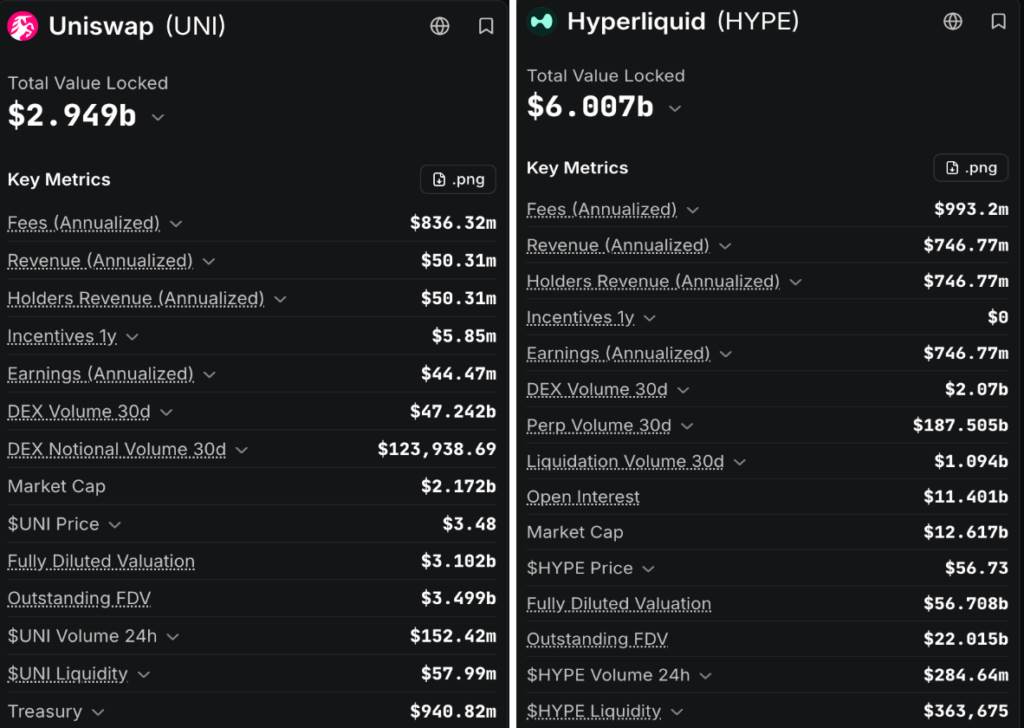
Task: Expand Uniswap Total Value Locked chevron
Action: pyautogui.click(x=158, y=118)
